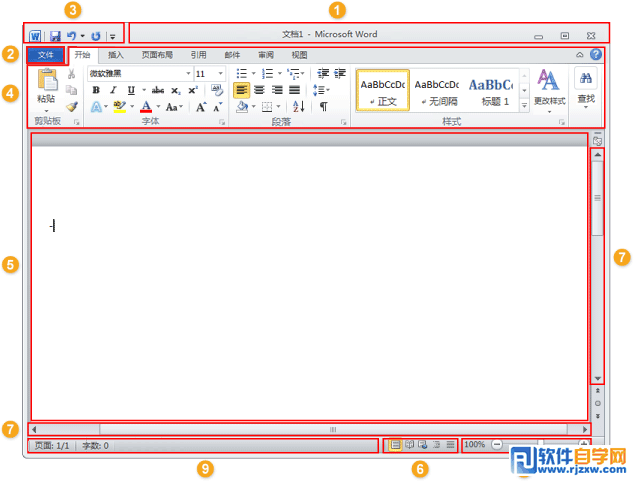The image size is (634, 481).
Task: Open the 文件 file tab
Action: [46, 55]
